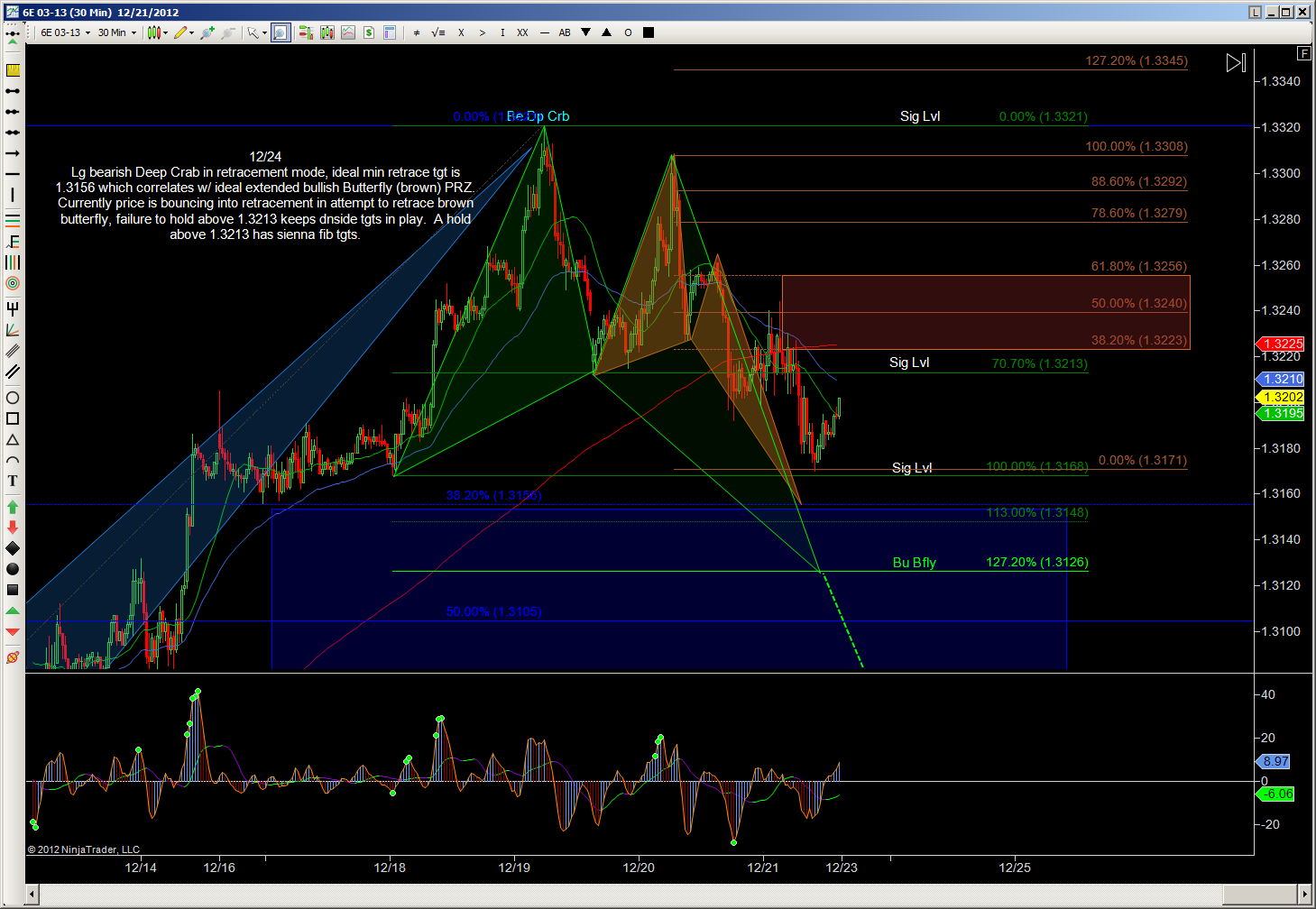Click the XX toolbar item
This screenshot has width=1316, height=909.
click(522, 32)
